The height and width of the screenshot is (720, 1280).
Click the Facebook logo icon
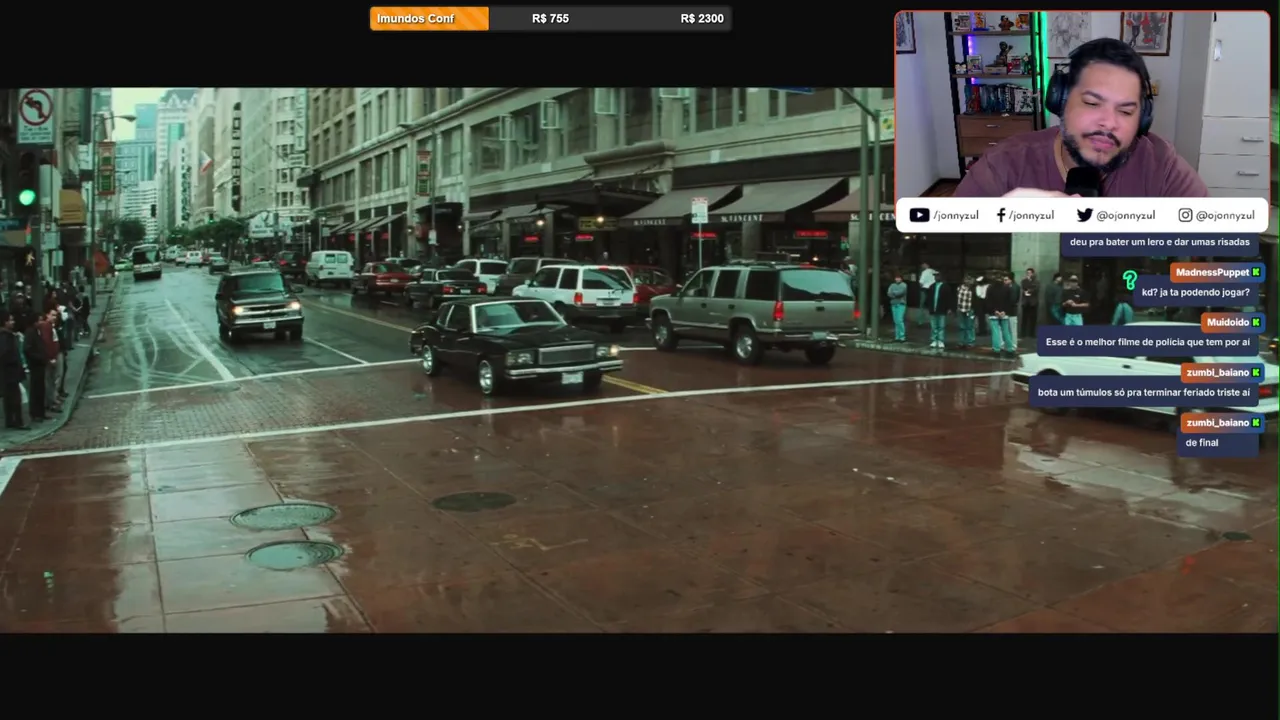(1001, 215)
